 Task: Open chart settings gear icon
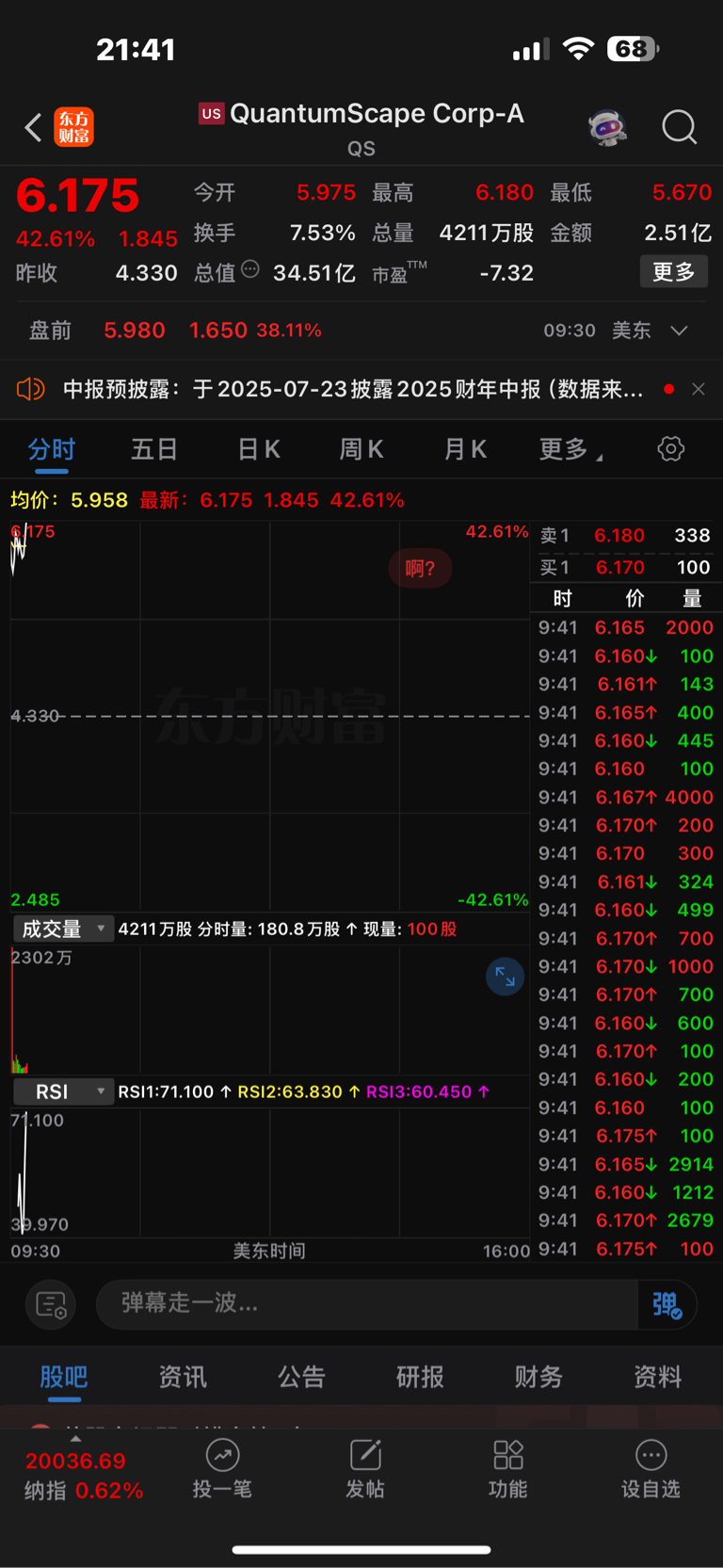coord(671,449)
